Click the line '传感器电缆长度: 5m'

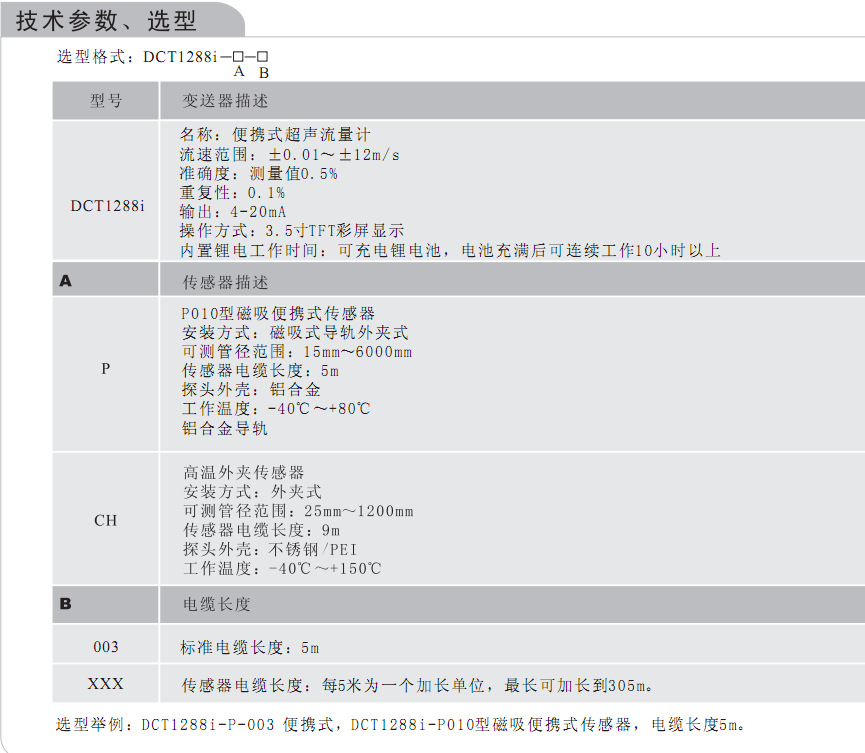260,371
